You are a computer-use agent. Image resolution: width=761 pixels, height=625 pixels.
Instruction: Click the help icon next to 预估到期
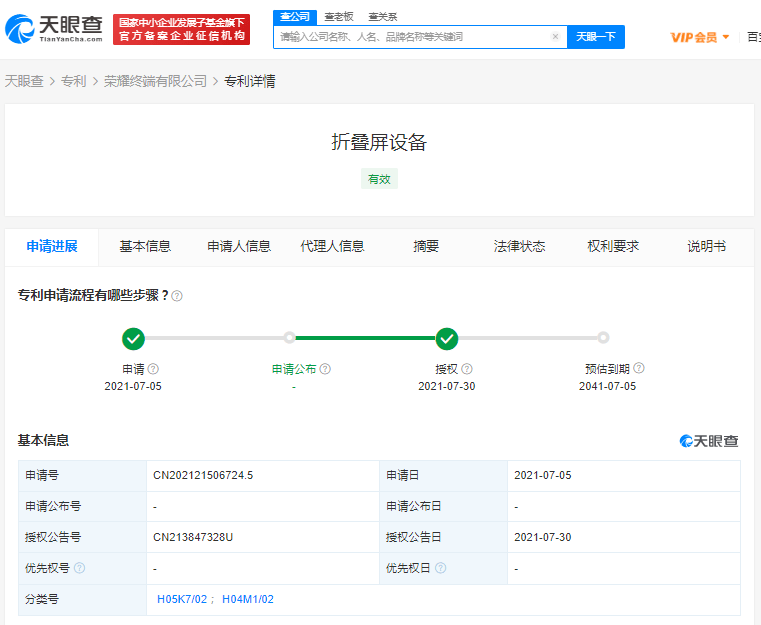pyautogui.click(x=639, y=368)
